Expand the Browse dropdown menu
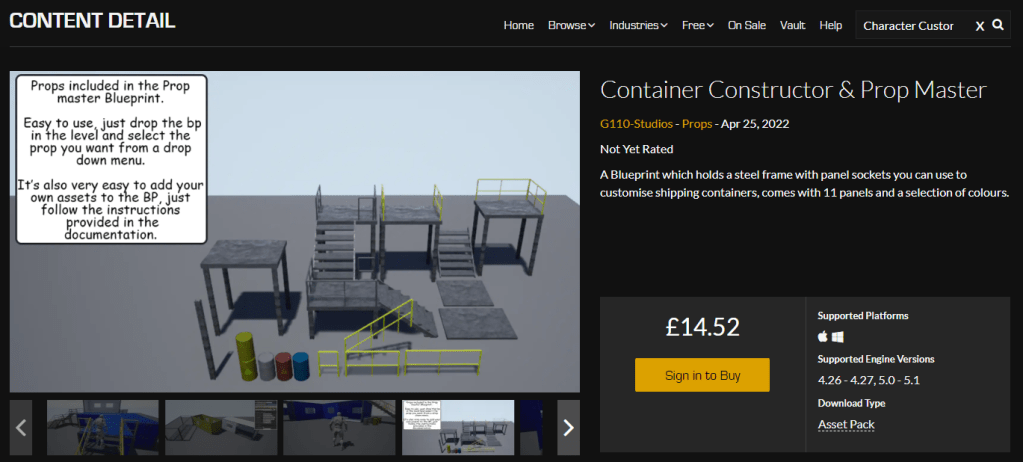This screenshot has width=1023, height=462. (x=571, y=25)
